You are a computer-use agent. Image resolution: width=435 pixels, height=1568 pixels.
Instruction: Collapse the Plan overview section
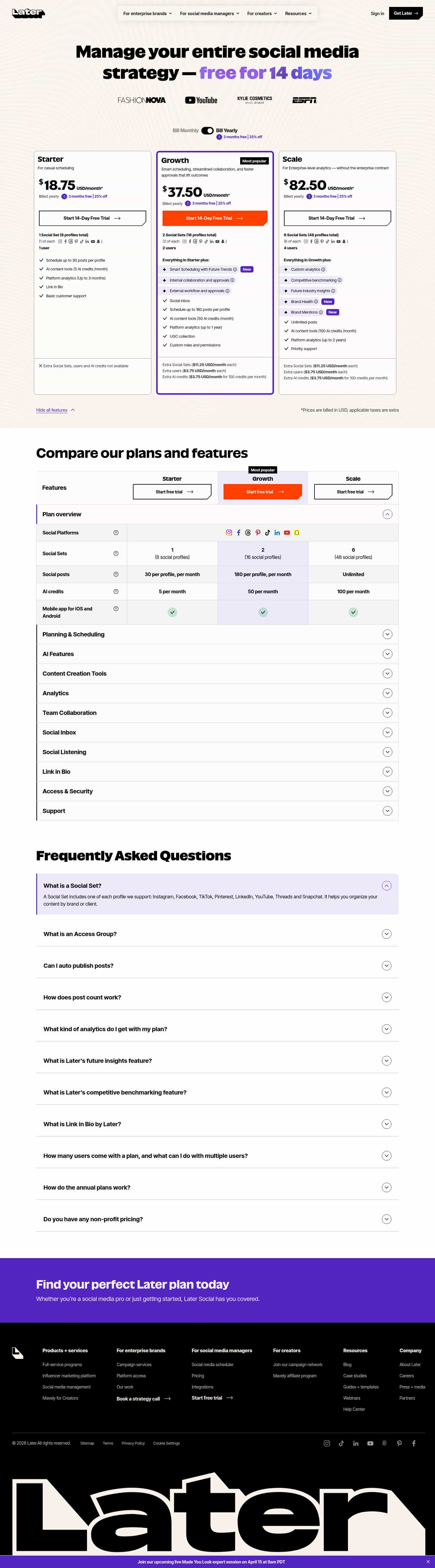point(387,514)
